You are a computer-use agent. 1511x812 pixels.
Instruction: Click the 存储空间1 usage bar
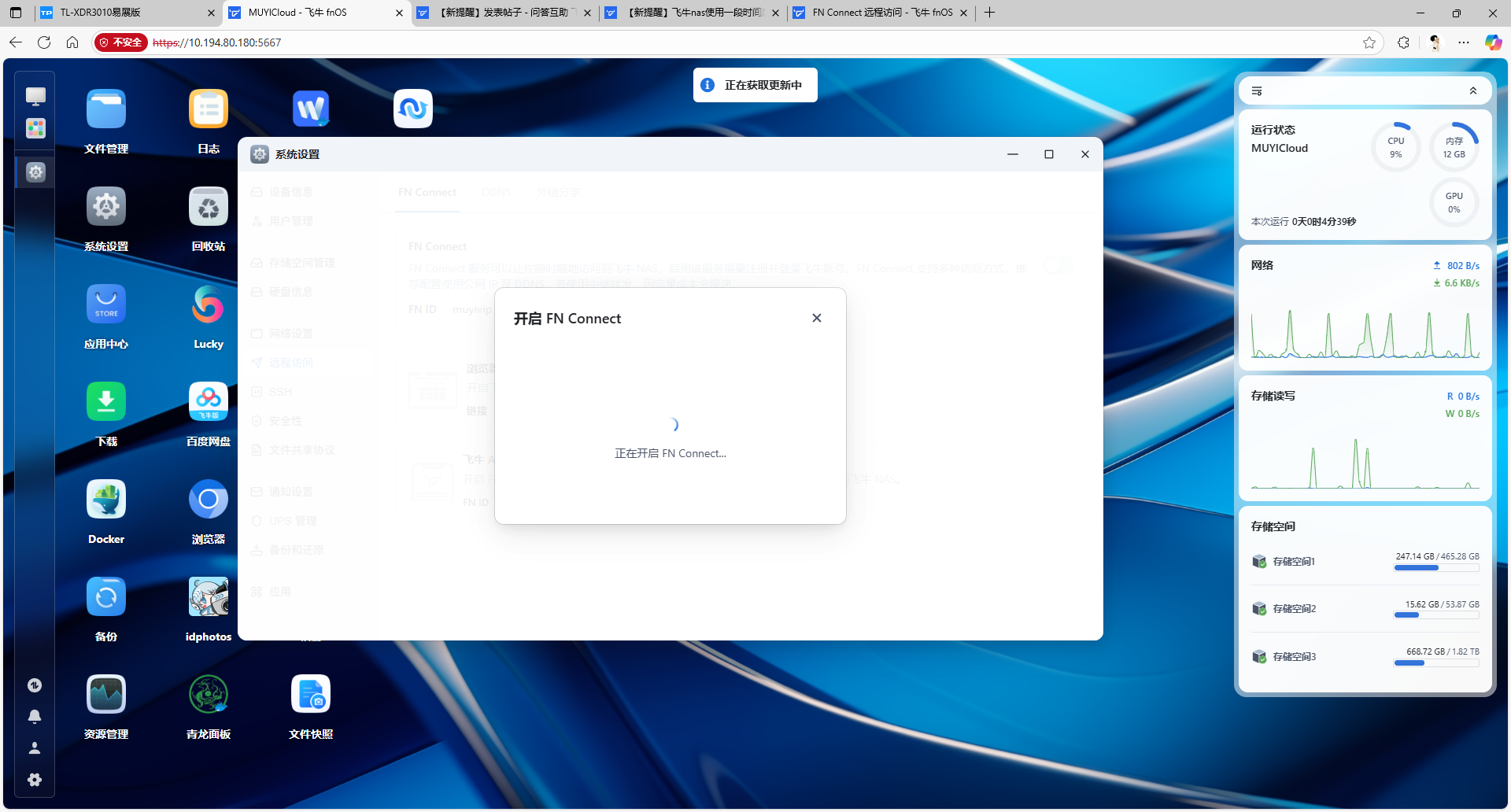coord(1436,568)
